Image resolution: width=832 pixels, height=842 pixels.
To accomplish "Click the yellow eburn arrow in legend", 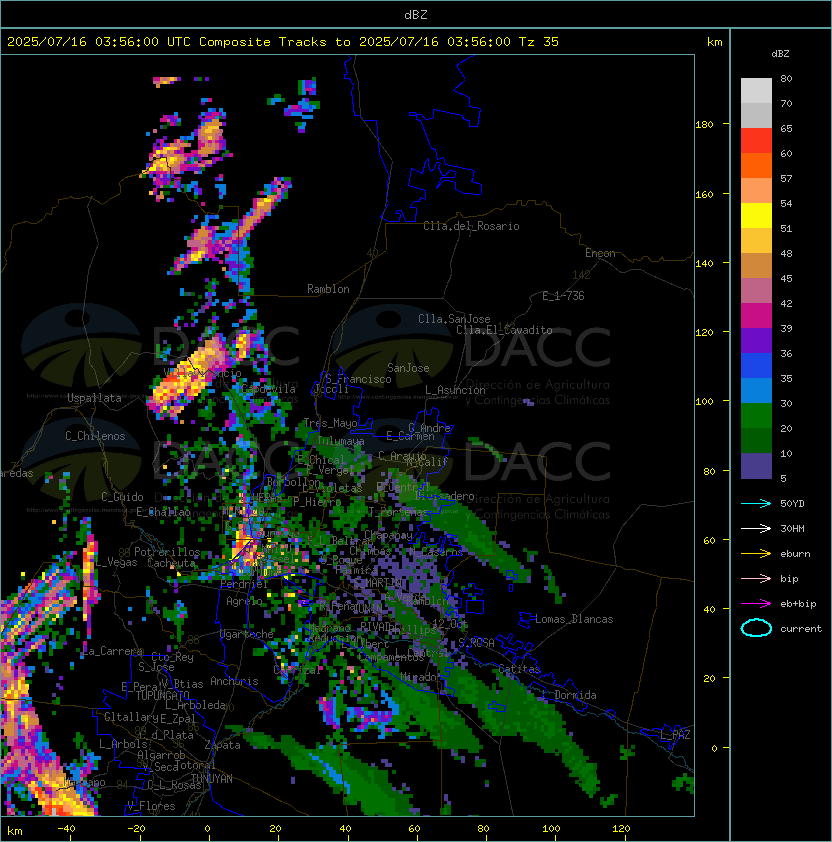I will [756, 554].
